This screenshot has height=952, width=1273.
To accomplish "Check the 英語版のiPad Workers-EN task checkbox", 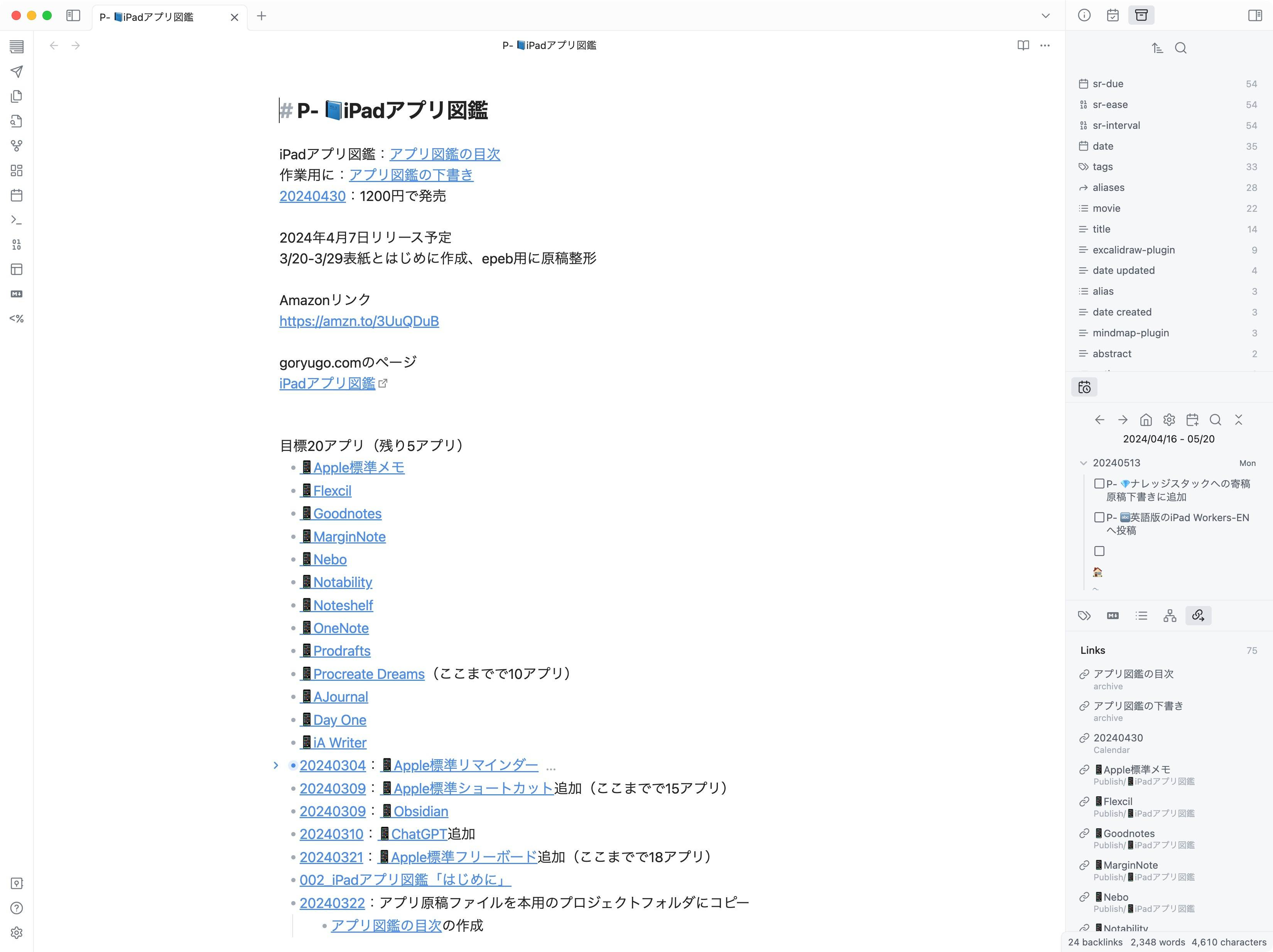I will (x=1099, y=517).
